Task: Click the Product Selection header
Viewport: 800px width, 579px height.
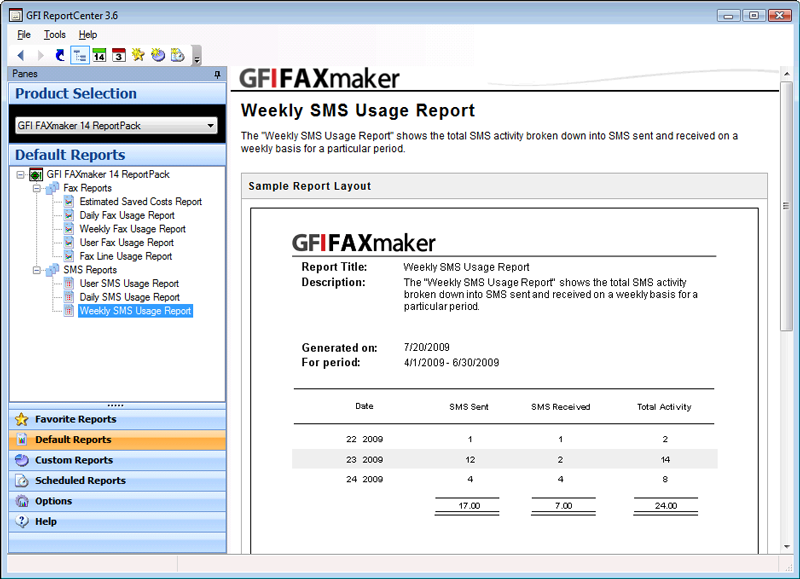Action: click(x=117, y=94)
